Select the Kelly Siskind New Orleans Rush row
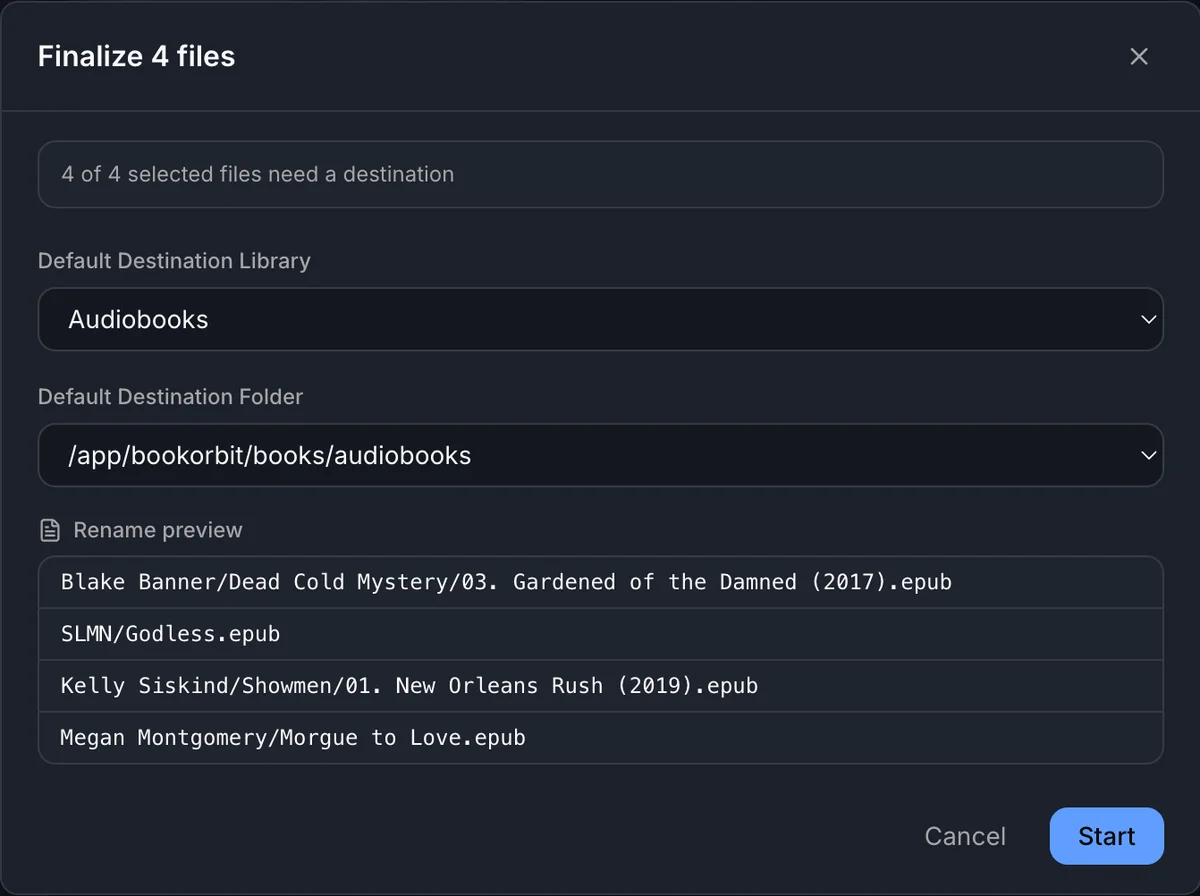 (x=600, y=686)
